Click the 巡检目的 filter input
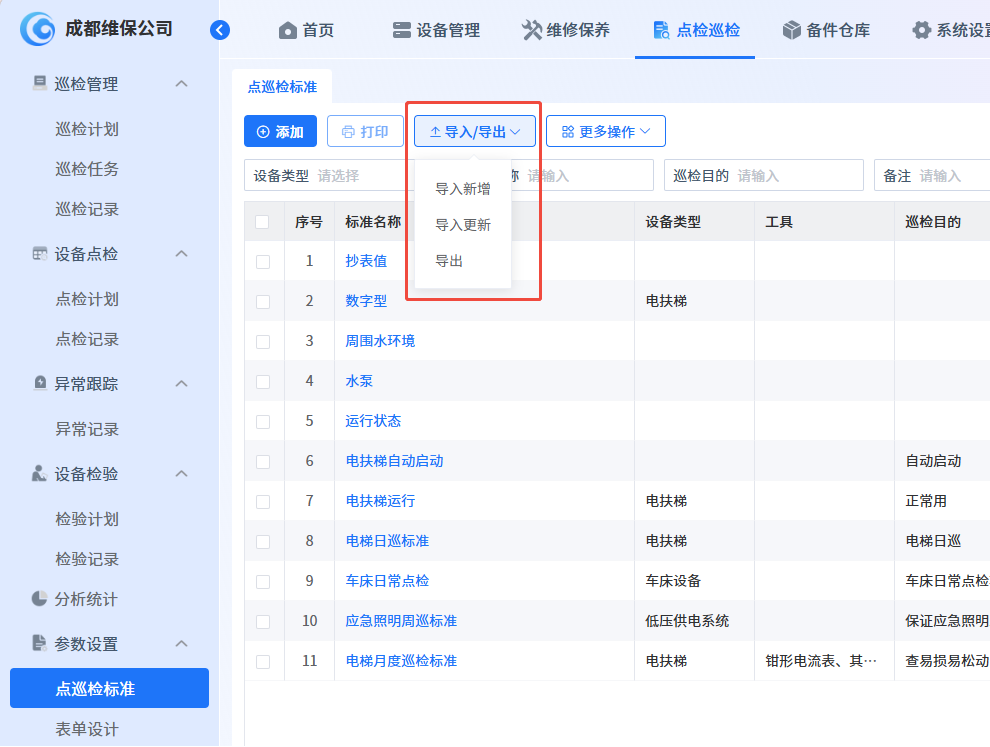This screenshot has width=990, height=747. pos(763,176)
